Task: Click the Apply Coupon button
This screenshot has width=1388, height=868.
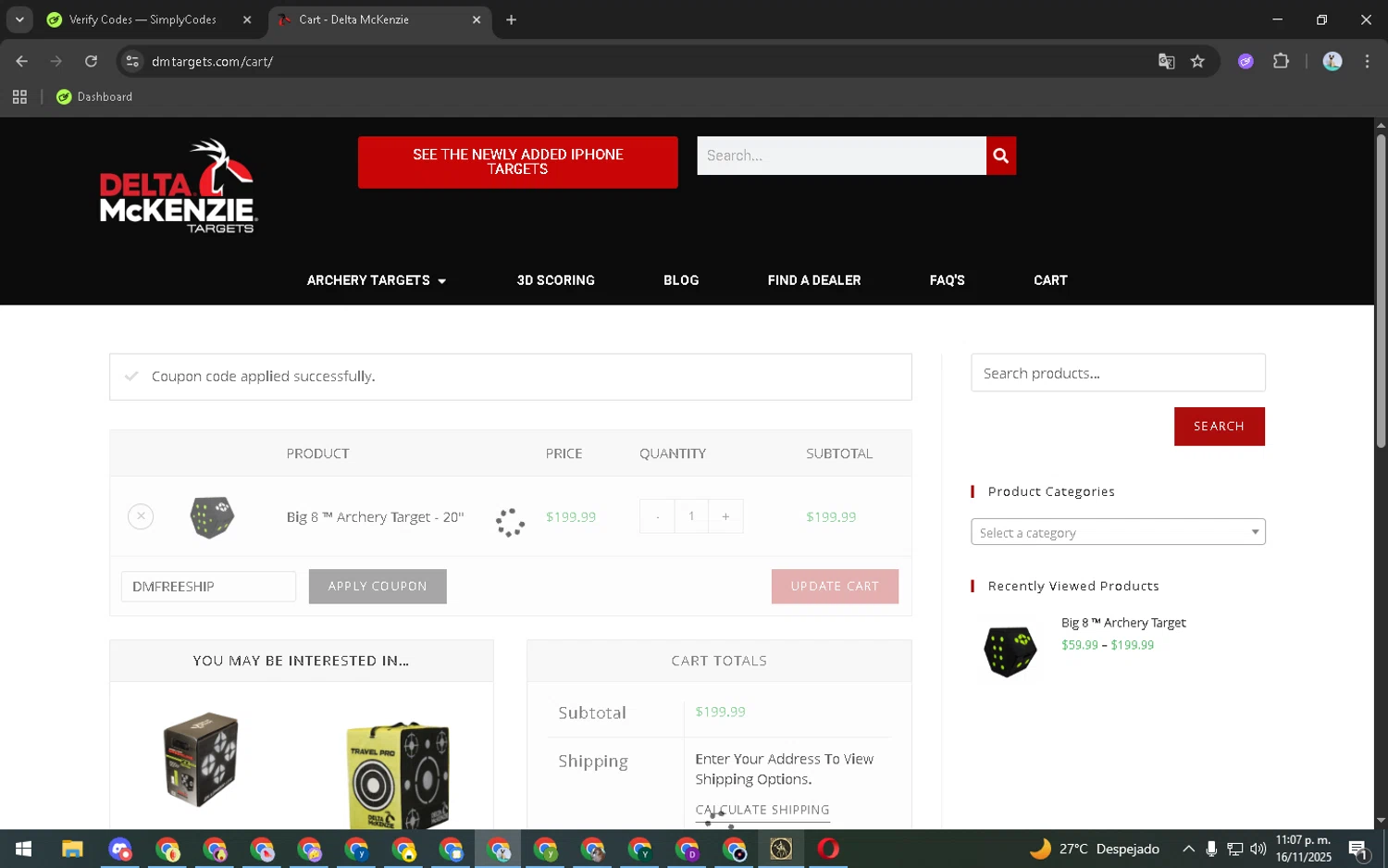Action: tap(378, 587)
